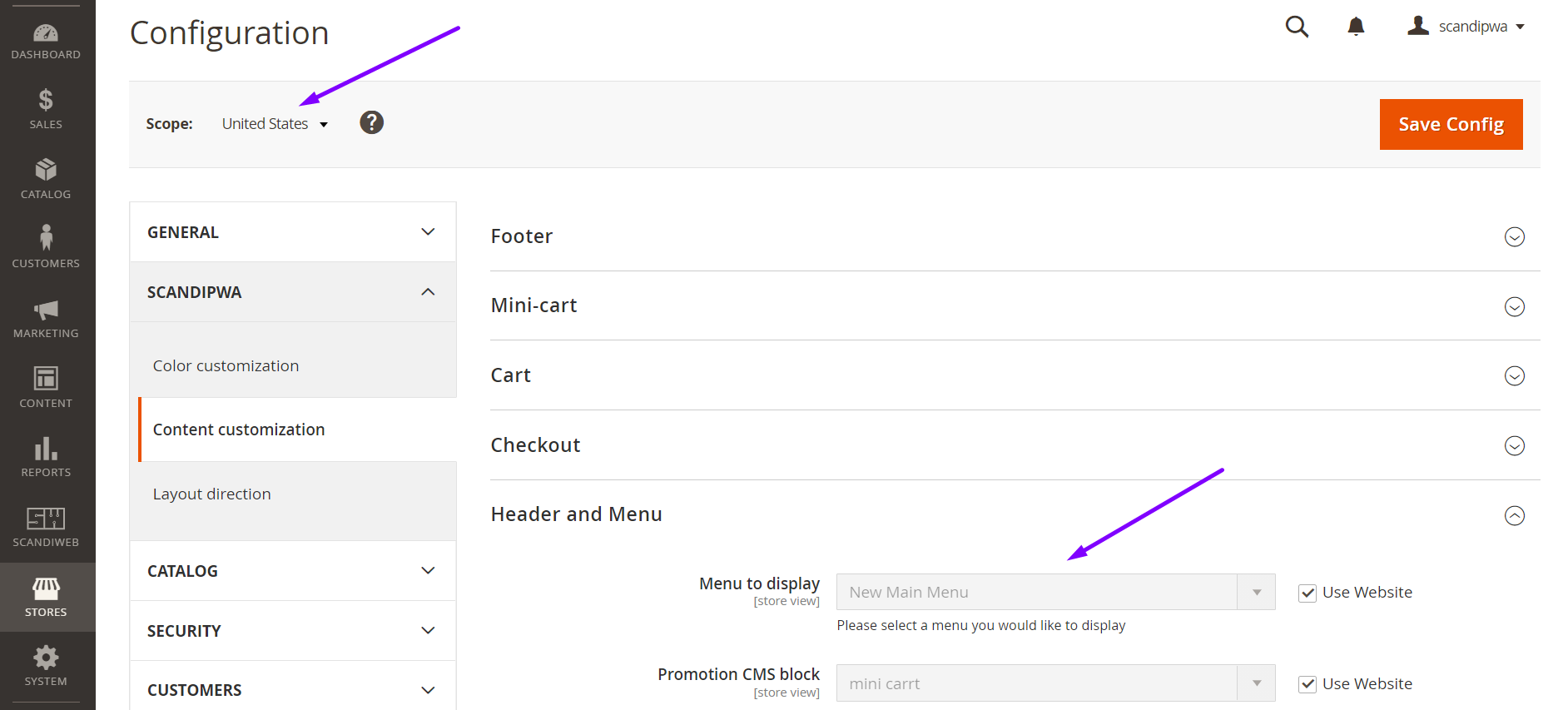Open the Stores storefront icon
The height and width of the screenshot is (710, 1568).
pyautogui.click(x=46, y=588)
